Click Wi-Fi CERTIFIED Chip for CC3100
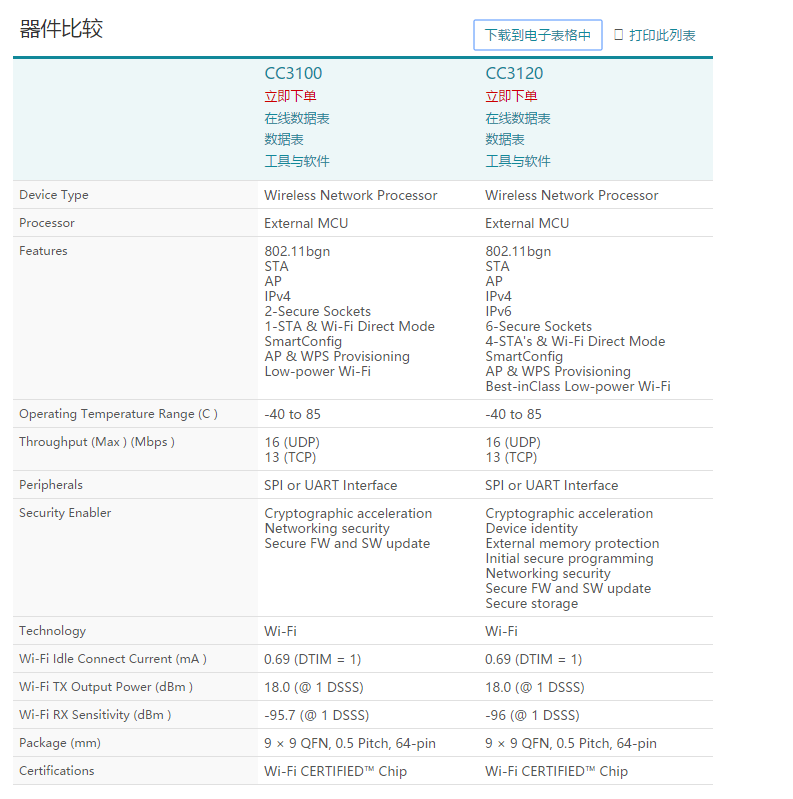 [335, 771]
